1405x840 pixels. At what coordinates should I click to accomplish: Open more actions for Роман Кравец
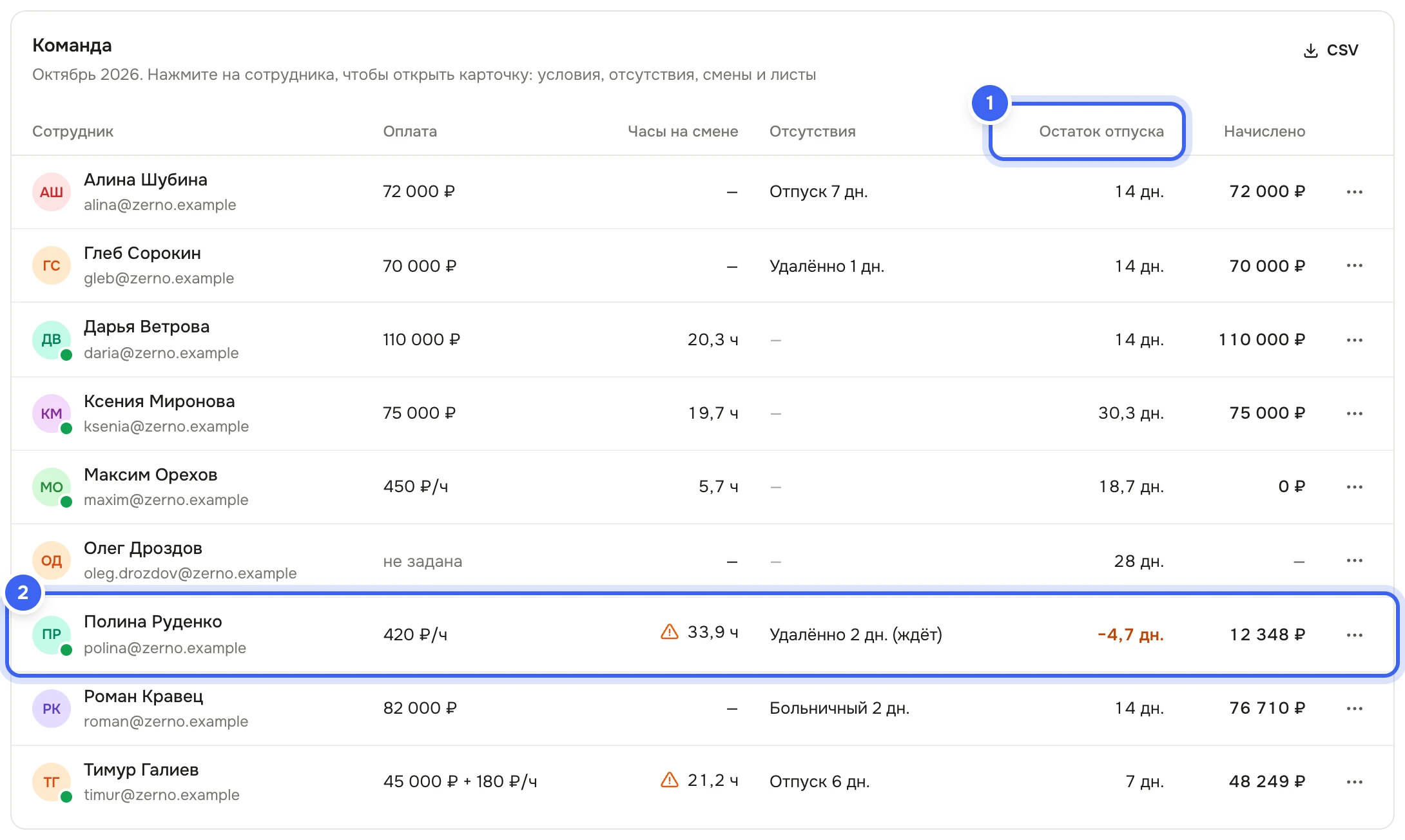click(1354, 708)
